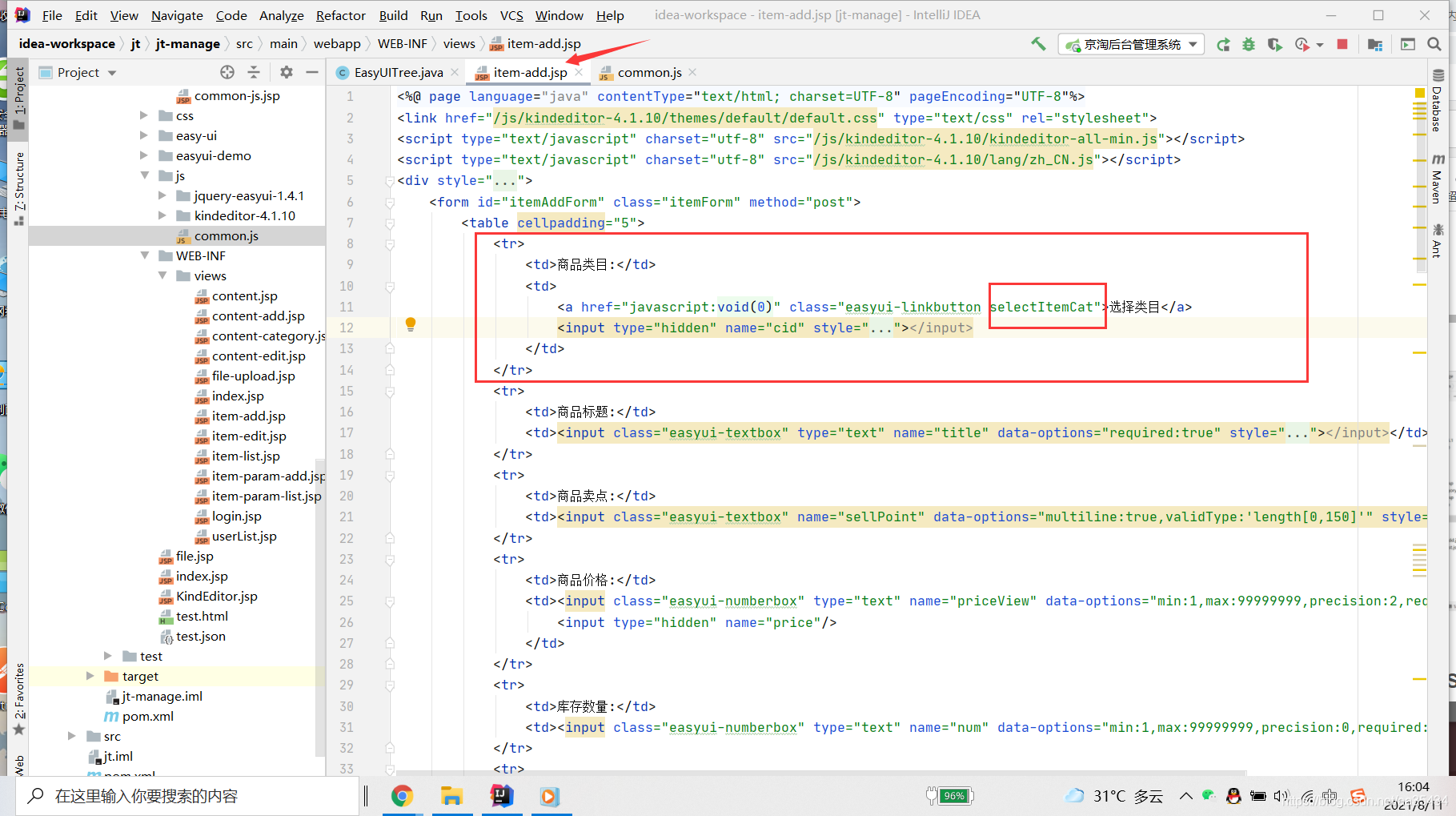The height and width of the screenshot is (816, 1456).
Task: Select login.jsp in the project tree
Action: [x=236, y=516]
